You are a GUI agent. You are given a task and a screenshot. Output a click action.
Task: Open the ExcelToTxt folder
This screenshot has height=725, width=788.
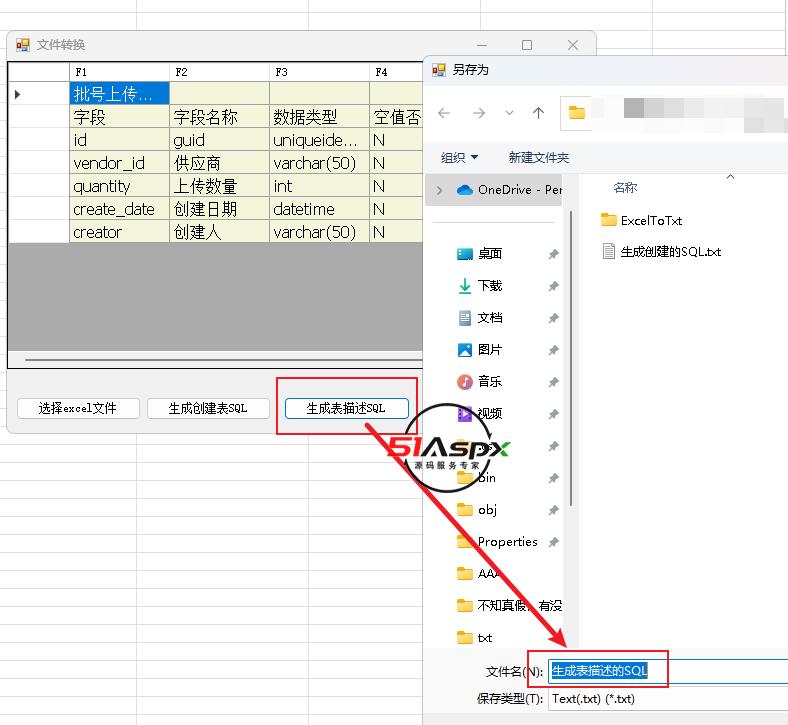point(650,220)
